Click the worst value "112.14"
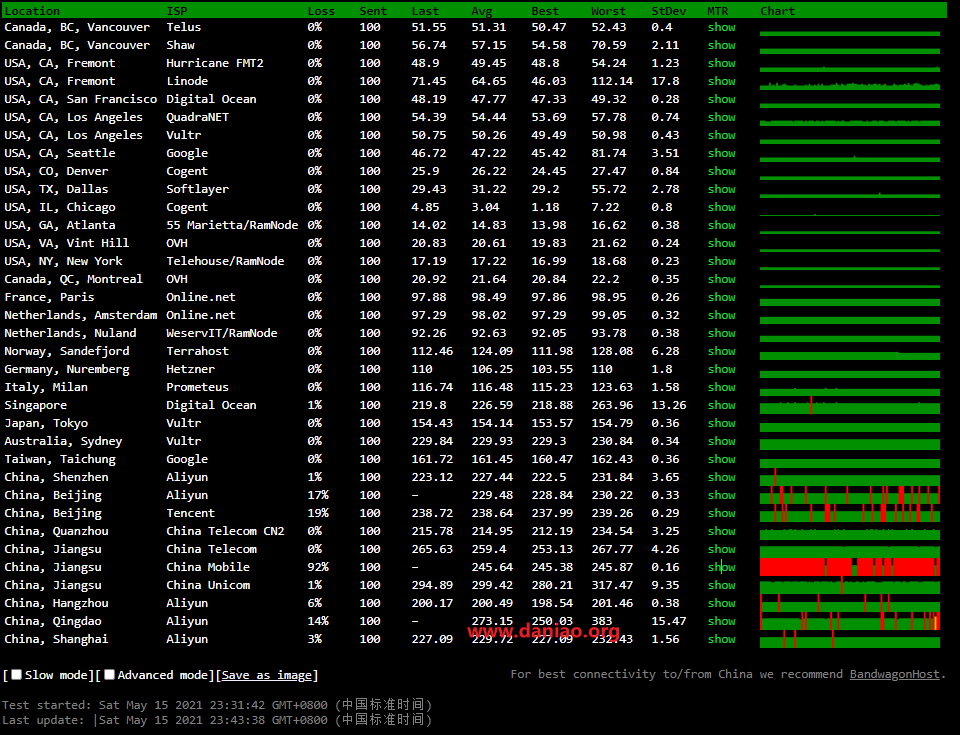The image size is (960, 735). coord(612,81)
